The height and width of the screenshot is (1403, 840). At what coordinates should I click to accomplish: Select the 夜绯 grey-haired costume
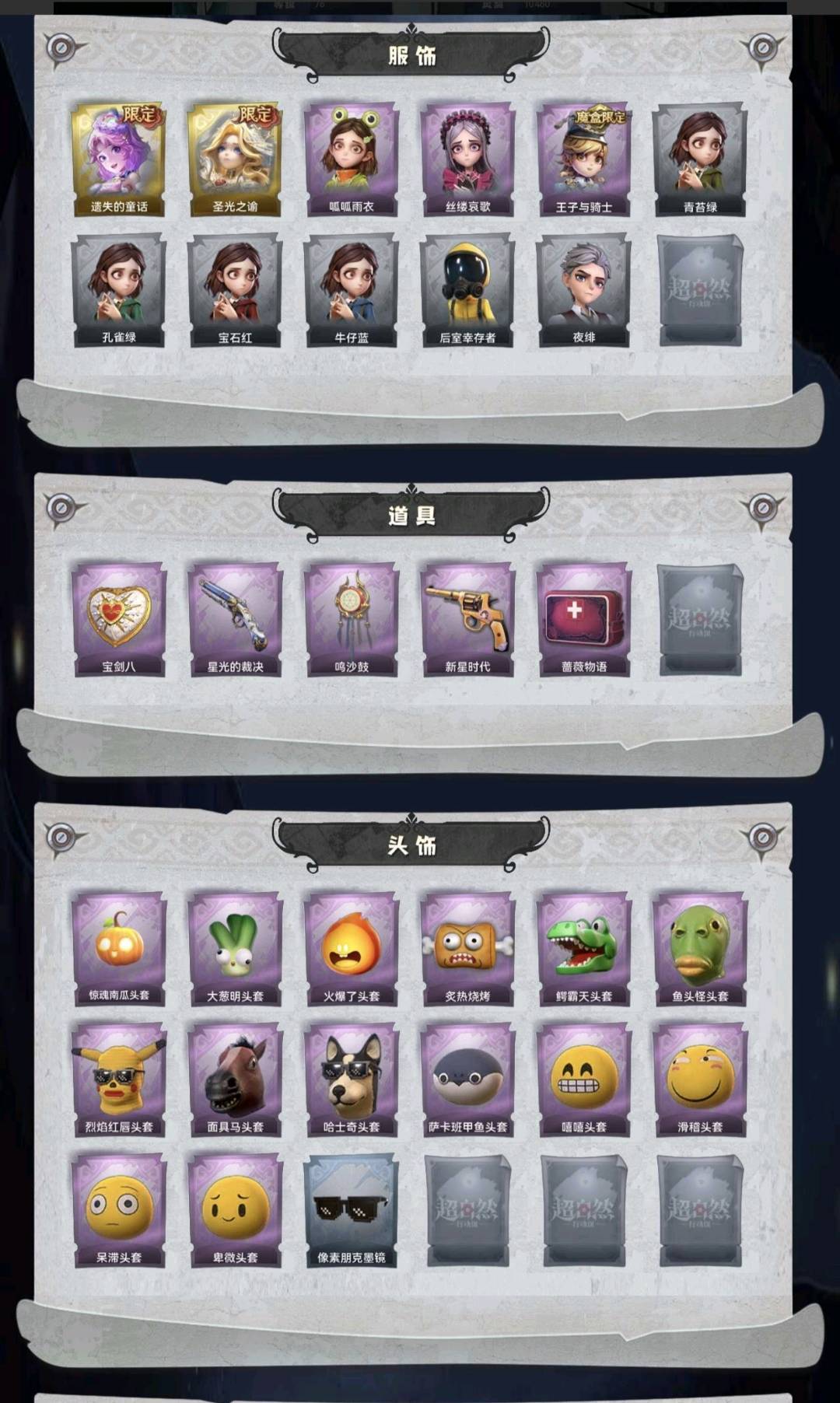(584, 290)
